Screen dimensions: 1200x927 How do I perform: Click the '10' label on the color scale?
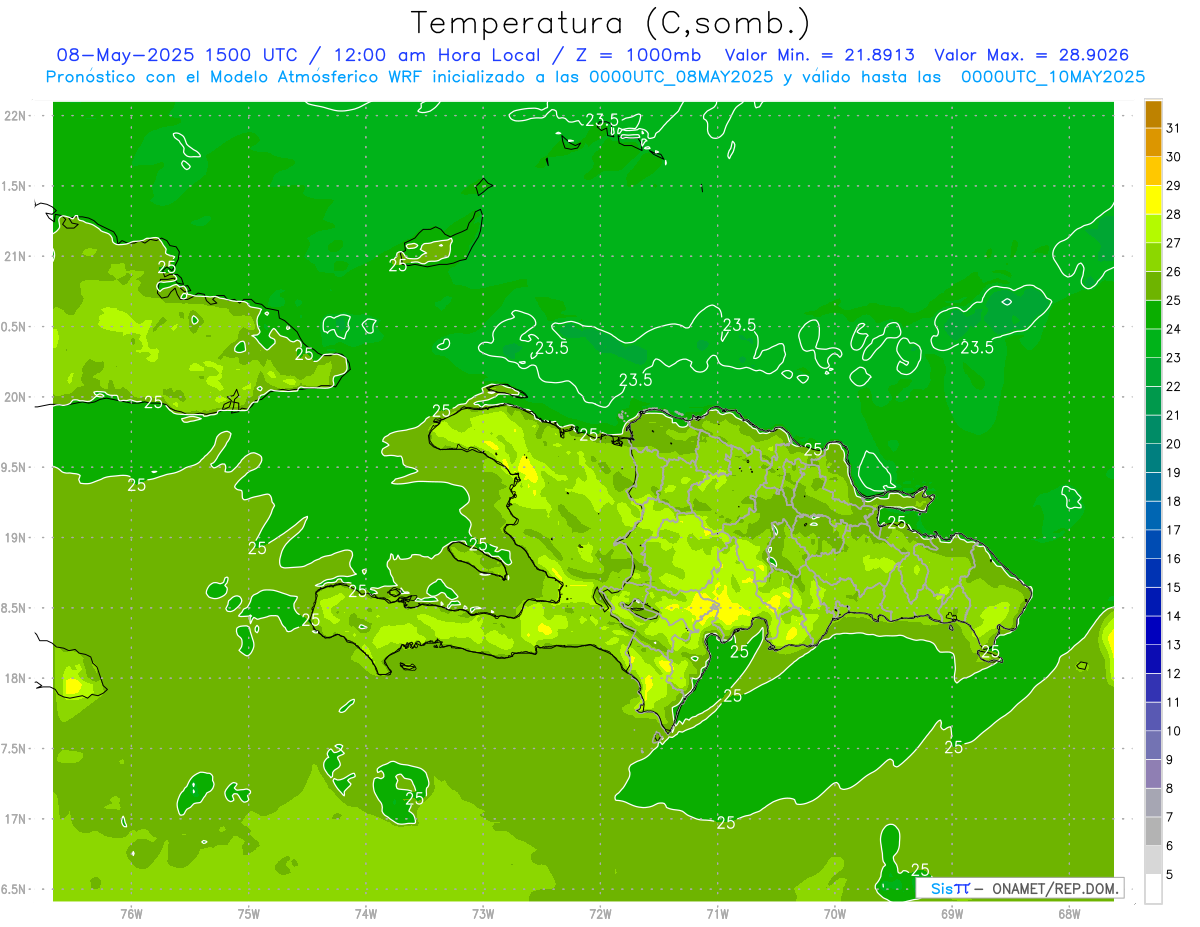tap(1173, 731)
